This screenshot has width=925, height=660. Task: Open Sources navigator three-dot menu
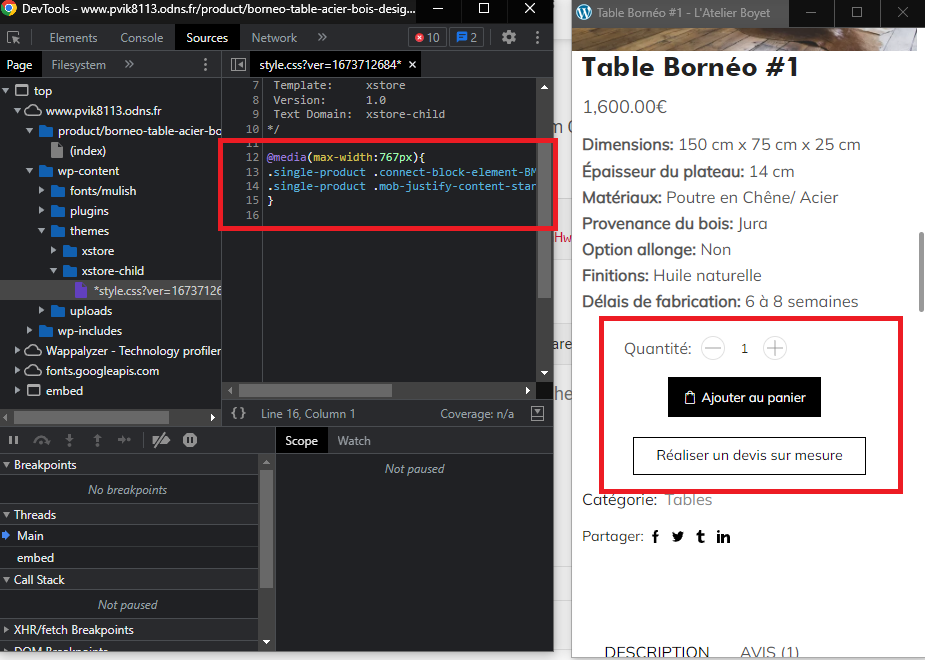(205, 64)
